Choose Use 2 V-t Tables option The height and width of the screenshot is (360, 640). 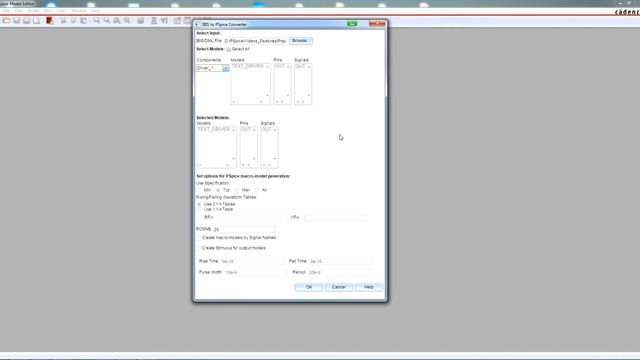tap(199, 204)
